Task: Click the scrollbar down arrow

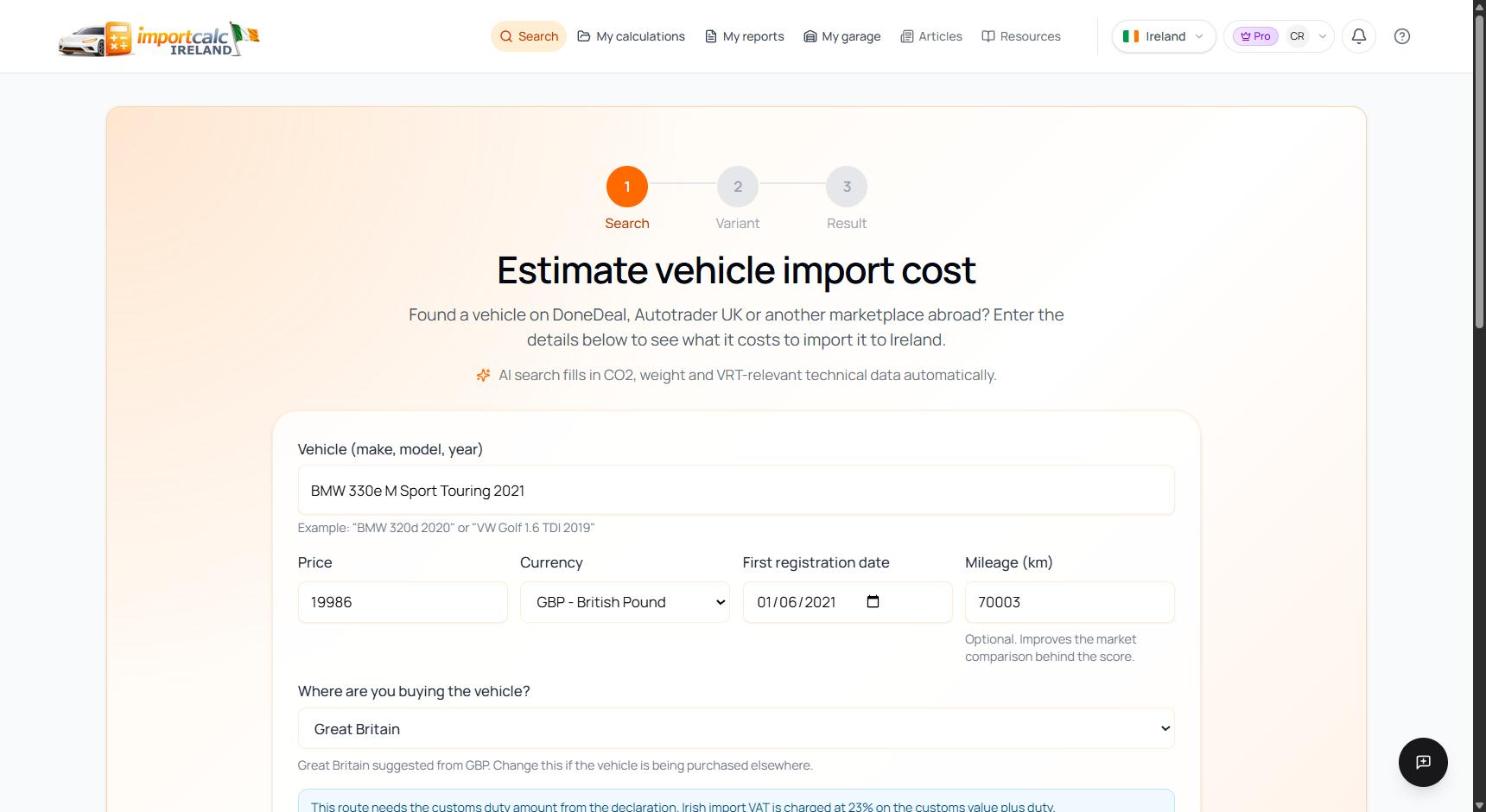Action: 1480,805
